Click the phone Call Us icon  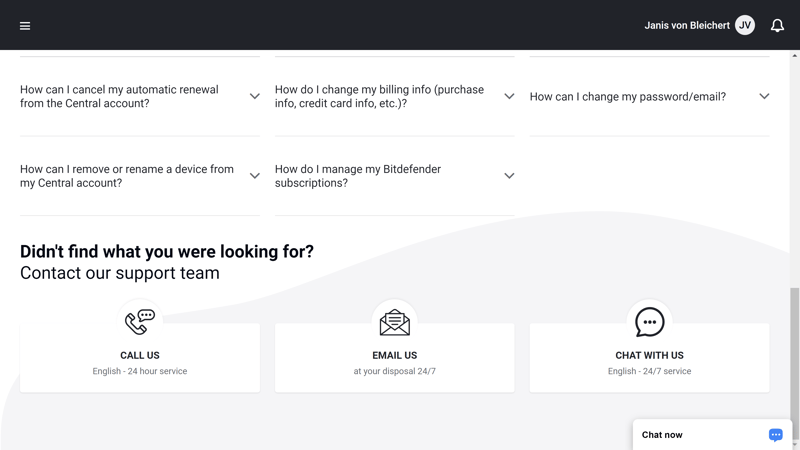pos(140,322)
